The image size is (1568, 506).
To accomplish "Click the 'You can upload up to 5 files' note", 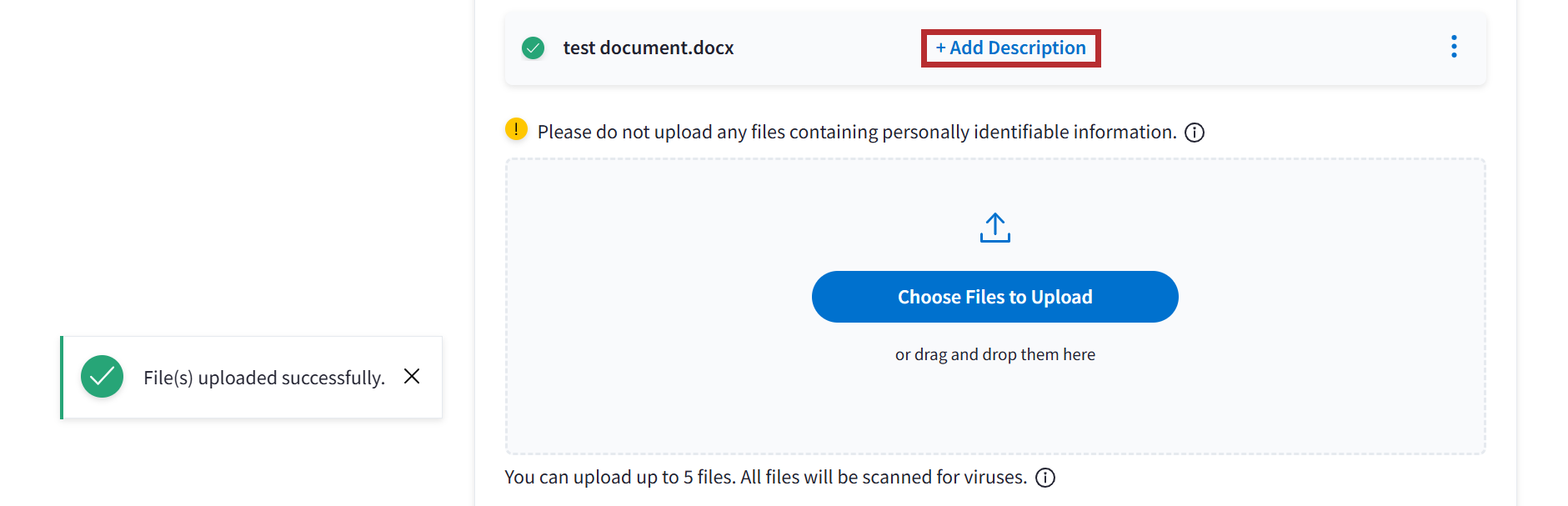I will [764, 478].
